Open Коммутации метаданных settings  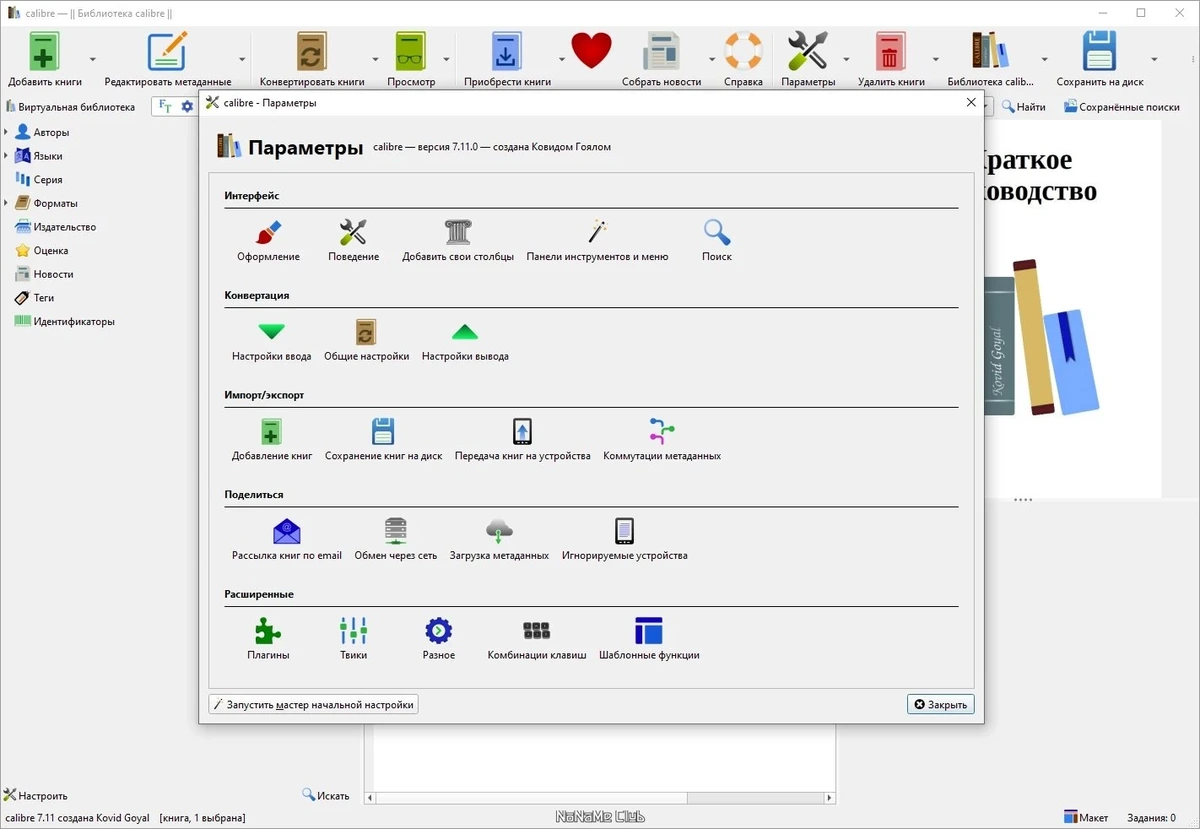click(662, 440)
